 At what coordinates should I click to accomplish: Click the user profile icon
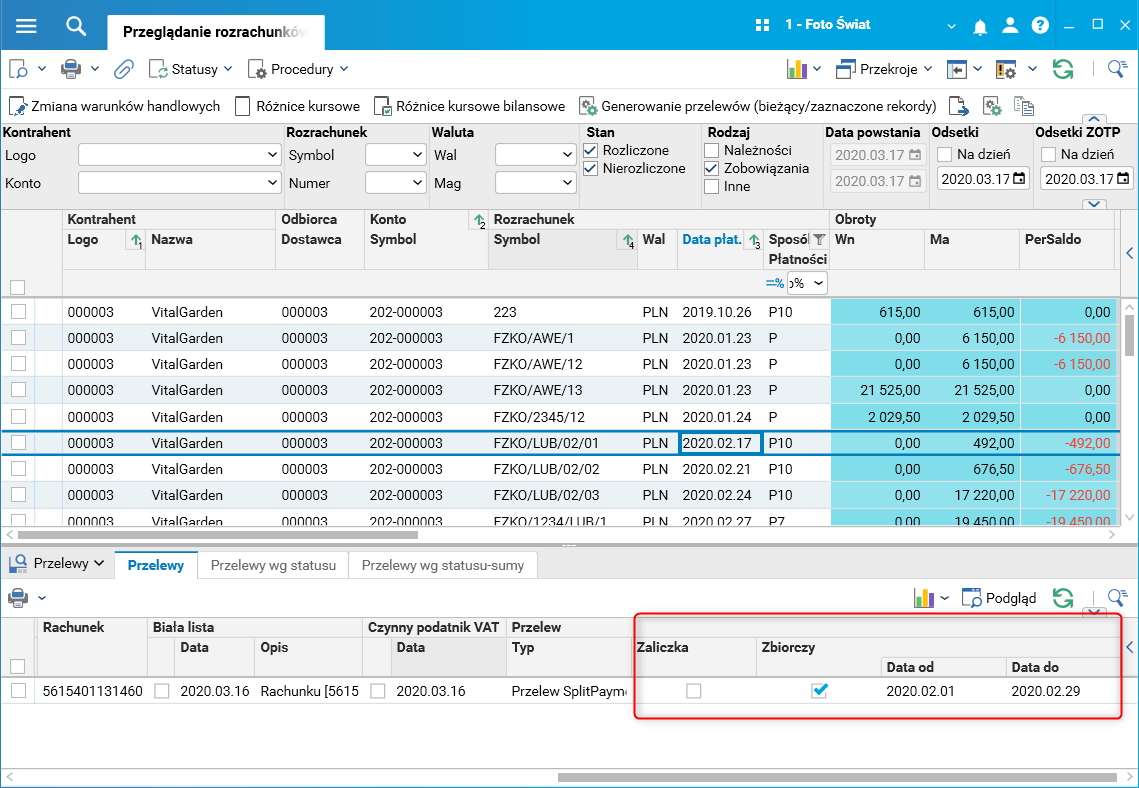point(1011,25)
